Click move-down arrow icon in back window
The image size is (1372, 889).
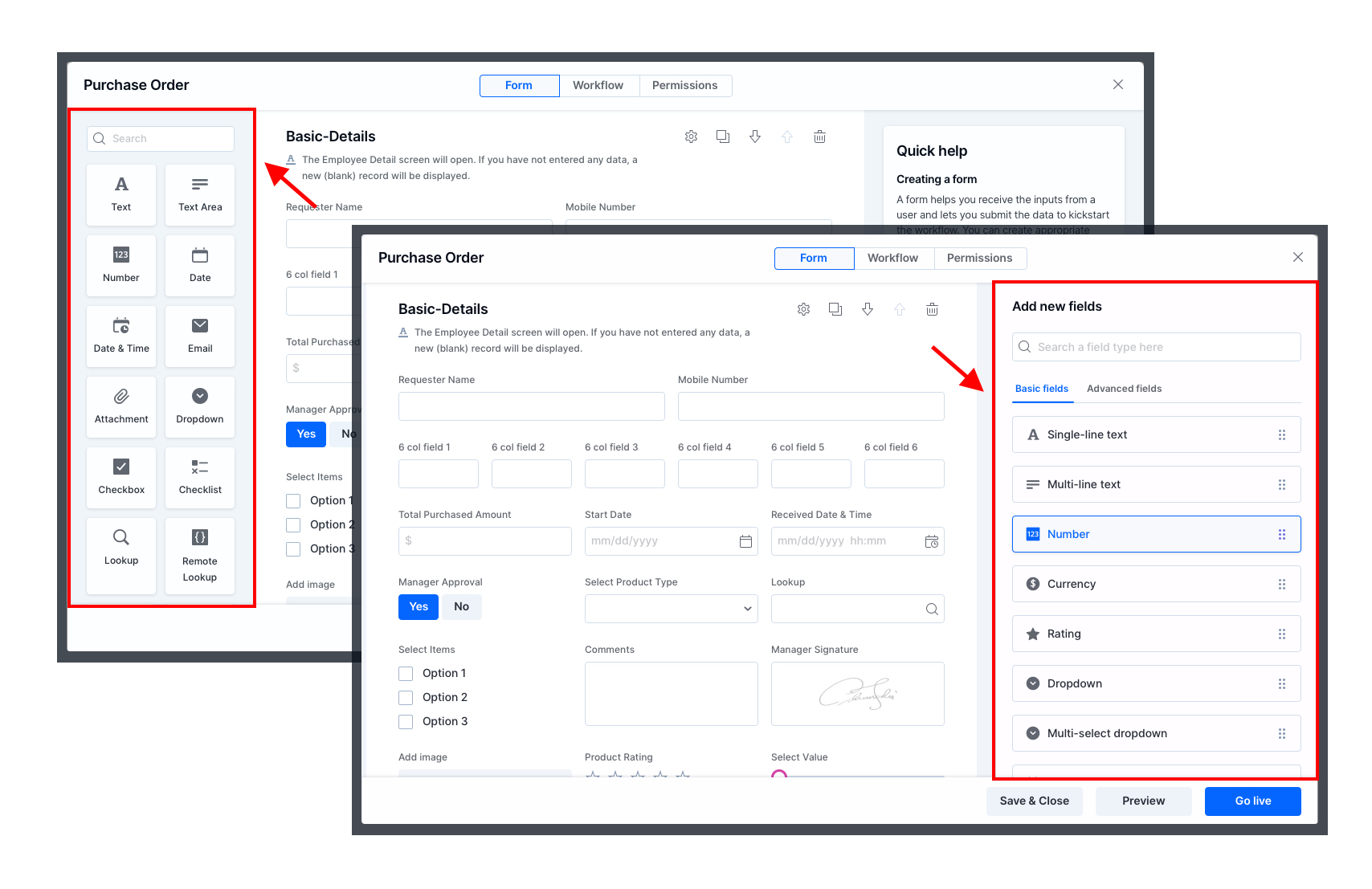(x=755, y=137)
